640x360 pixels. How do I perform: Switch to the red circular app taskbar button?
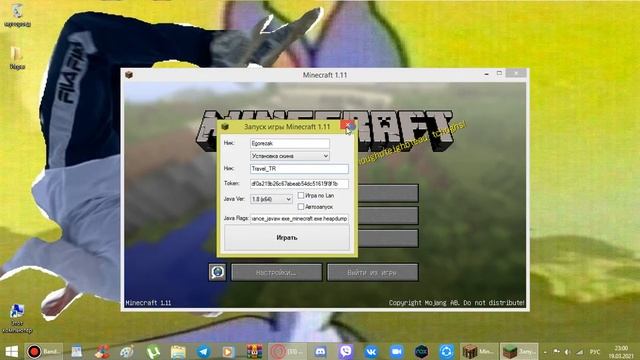pyautogui.click(x=287, y=351)
